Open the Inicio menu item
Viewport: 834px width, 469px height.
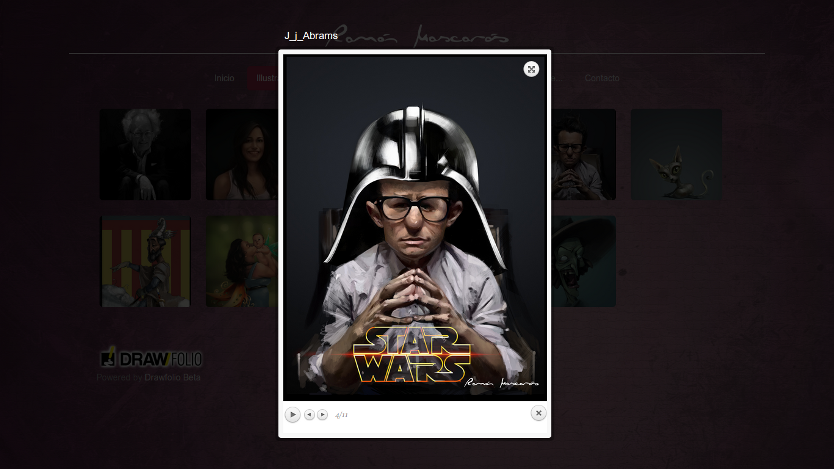pyautogui.click(x=224, y=78)
